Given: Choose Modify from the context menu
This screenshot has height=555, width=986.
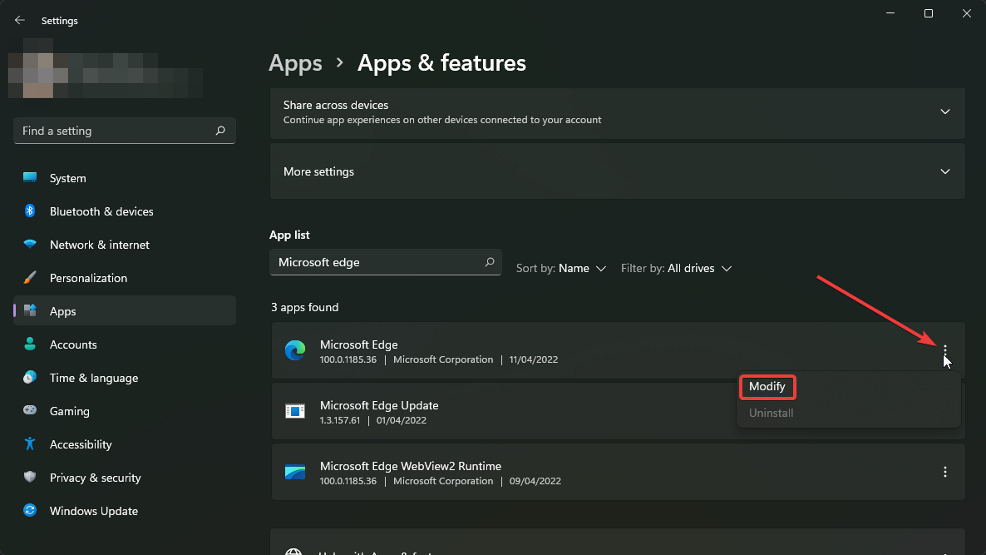Looking at the screenshot, I should tap(767, 387).
